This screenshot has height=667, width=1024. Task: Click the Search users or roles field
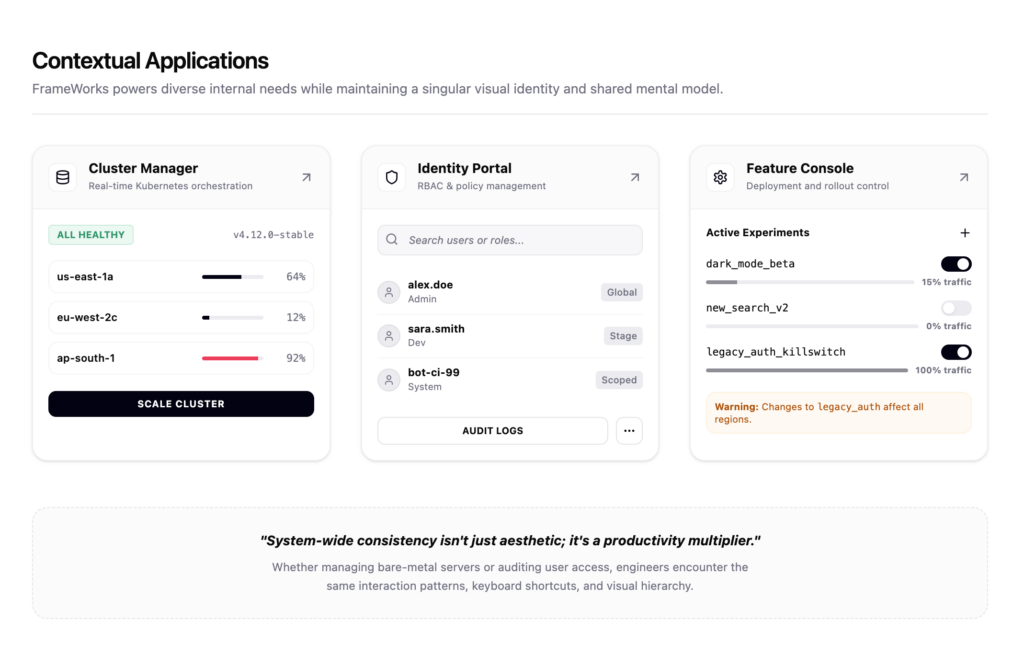510,240
